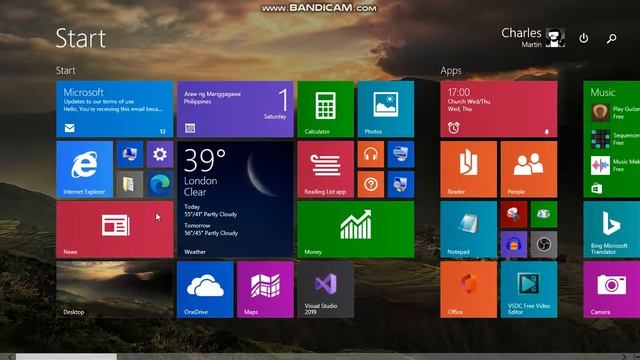Screen dimensions: 640x360
Task: Click the Search magnifier button
Action: click(x=611, y=38)
